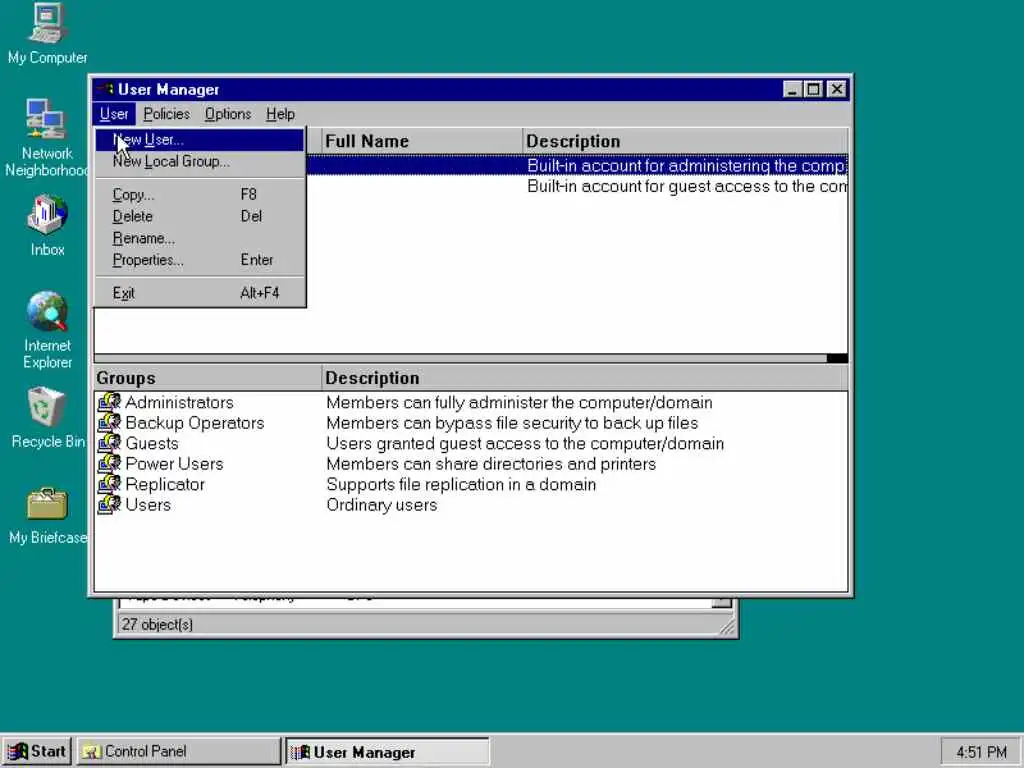1024x768 pixels.
Task: Click the Backup Operators group icon
Action: coord(109,423)
